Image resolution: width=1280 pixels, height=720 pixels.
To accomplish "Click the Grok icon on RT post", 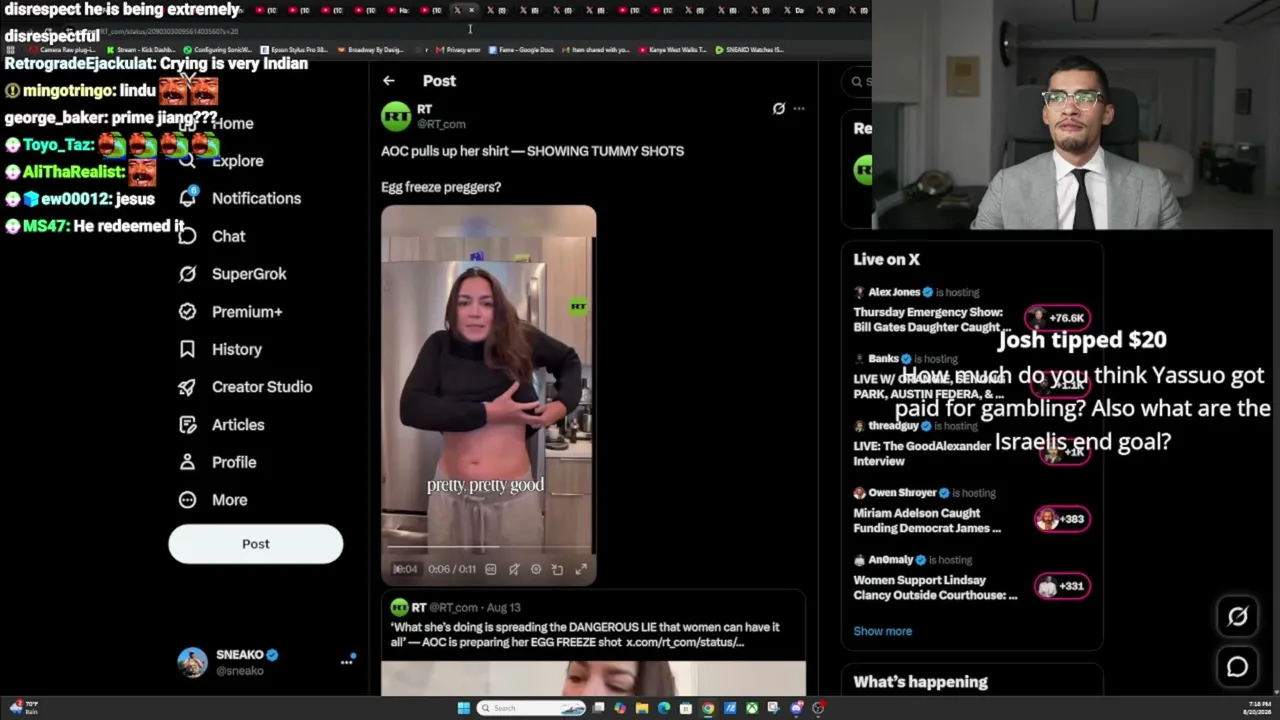I will [779, 109].
